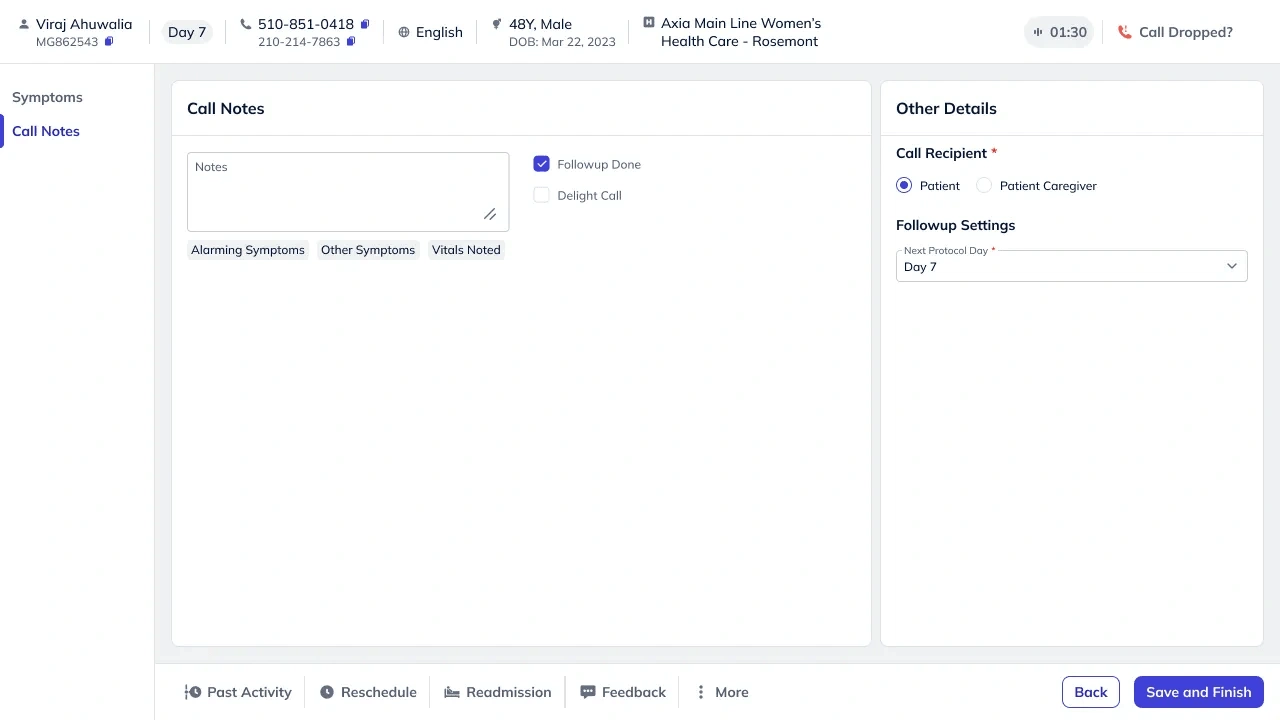Image resolution: width=1280 pixels, height=720 pixels.
Task: Click the globe language icon
Action: click(x=404, y=32)
